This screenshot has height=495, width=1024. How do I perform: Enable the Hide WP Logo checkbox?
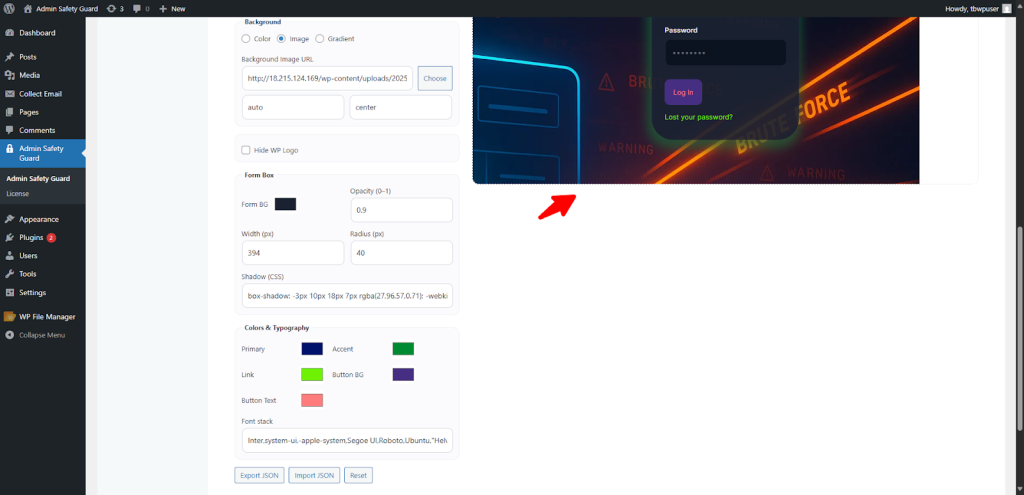pos(246,150)
